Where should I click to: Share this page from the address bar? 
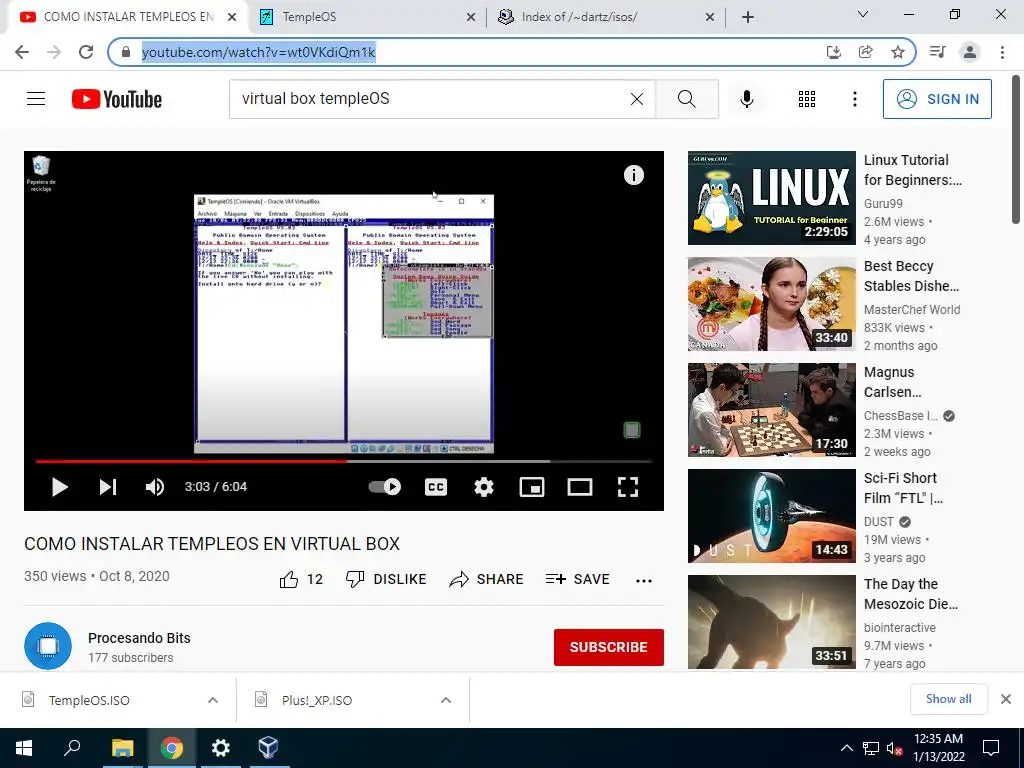(865, 52)
